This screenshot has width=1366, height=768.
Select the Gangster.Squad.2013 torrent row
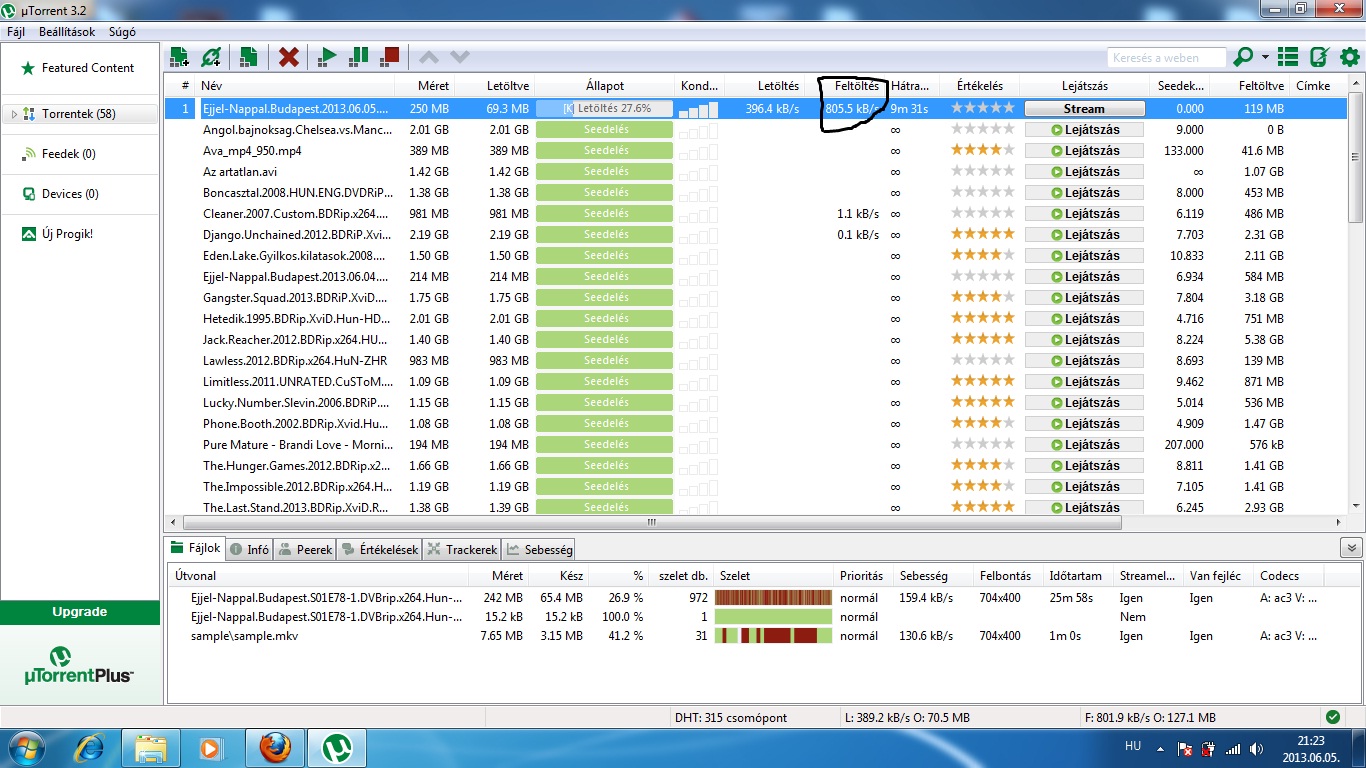756,297
